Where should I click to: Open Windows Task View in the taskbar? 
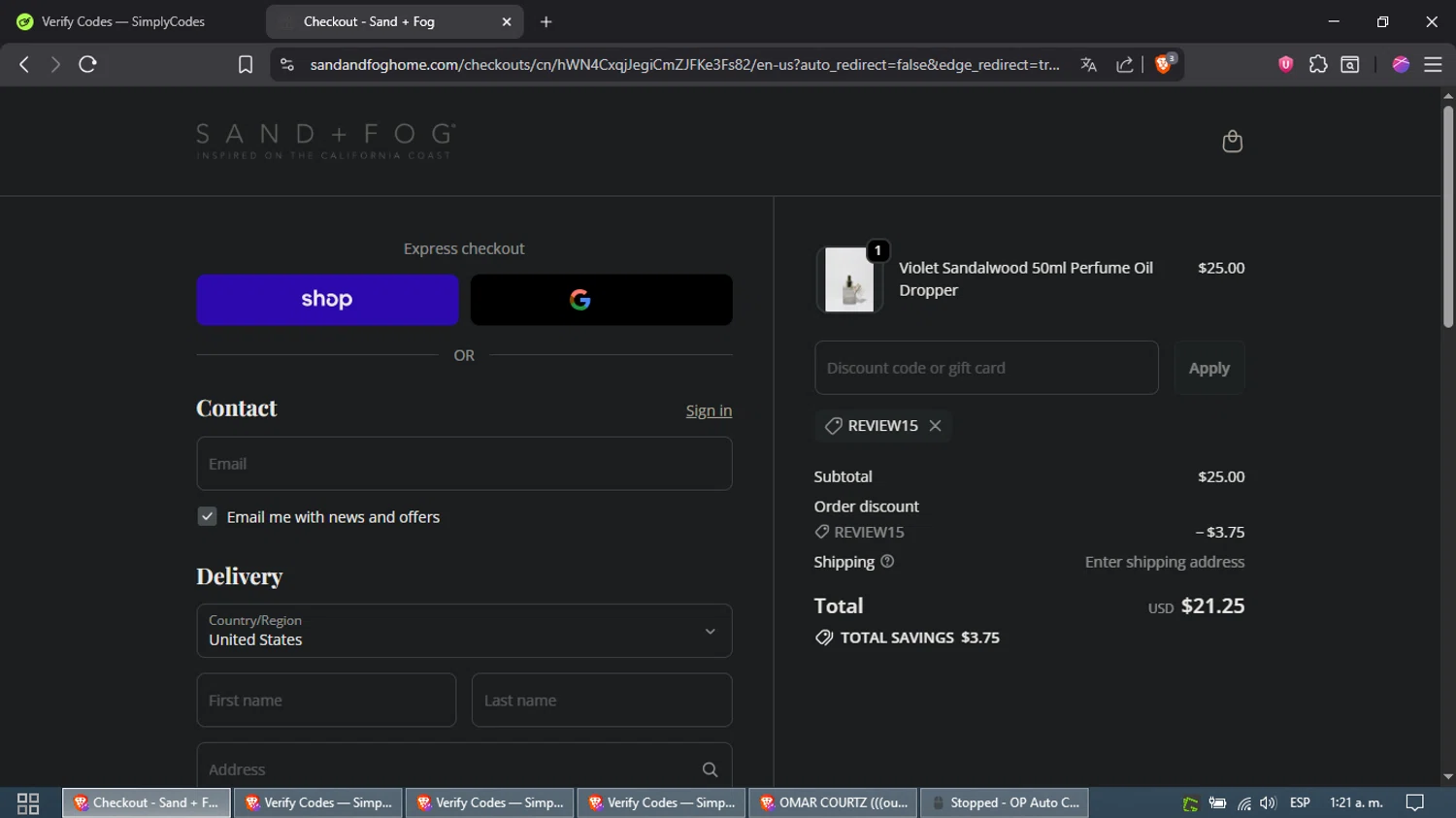[28, 802]
